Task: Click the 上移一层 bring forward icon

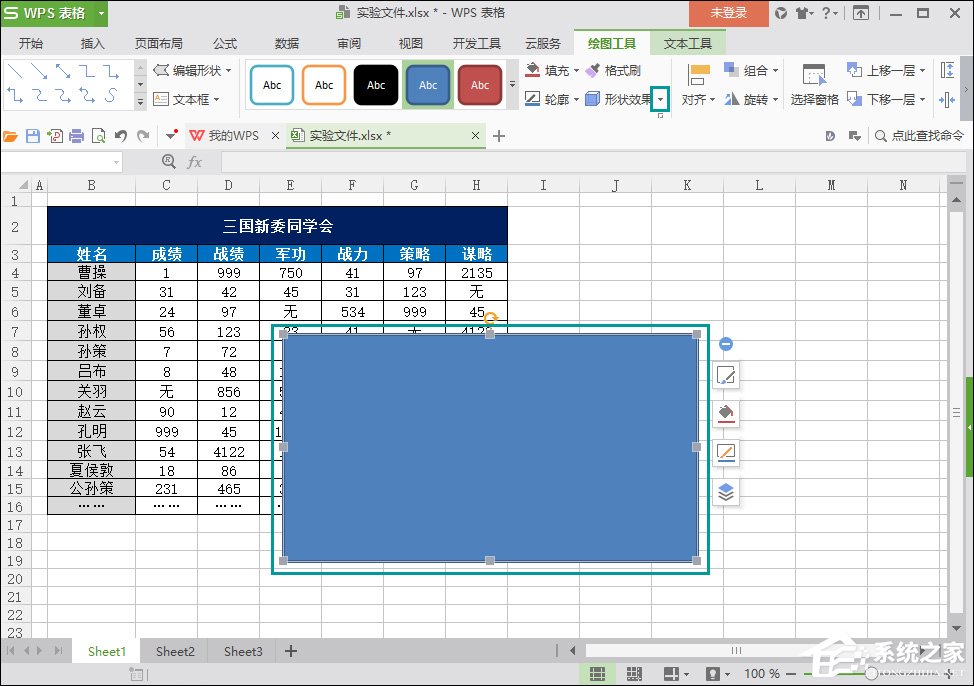Action: [x=887, y=69]
